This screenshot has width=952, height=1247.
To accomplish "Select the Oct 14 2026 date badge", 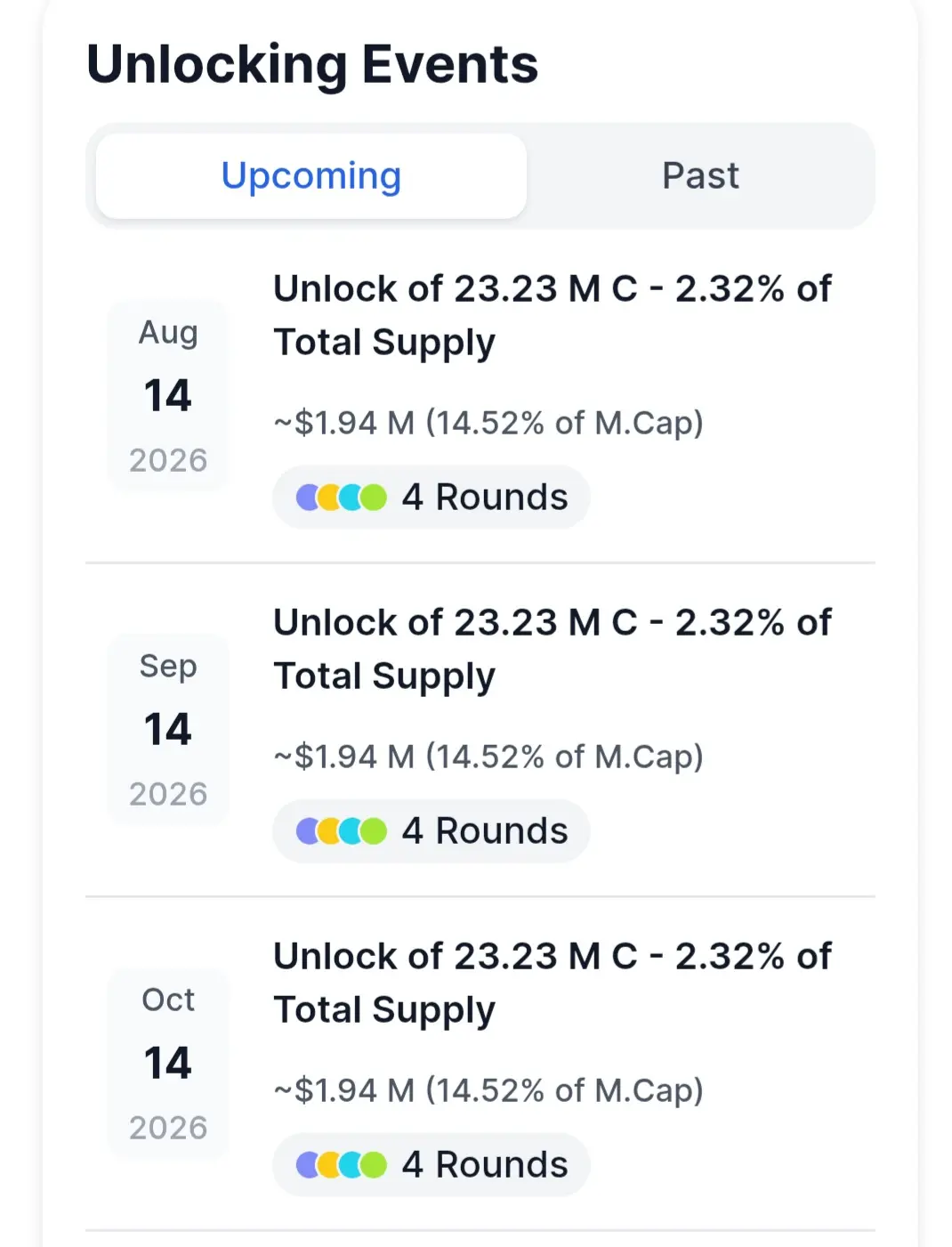I will [x=168, y=1064].
